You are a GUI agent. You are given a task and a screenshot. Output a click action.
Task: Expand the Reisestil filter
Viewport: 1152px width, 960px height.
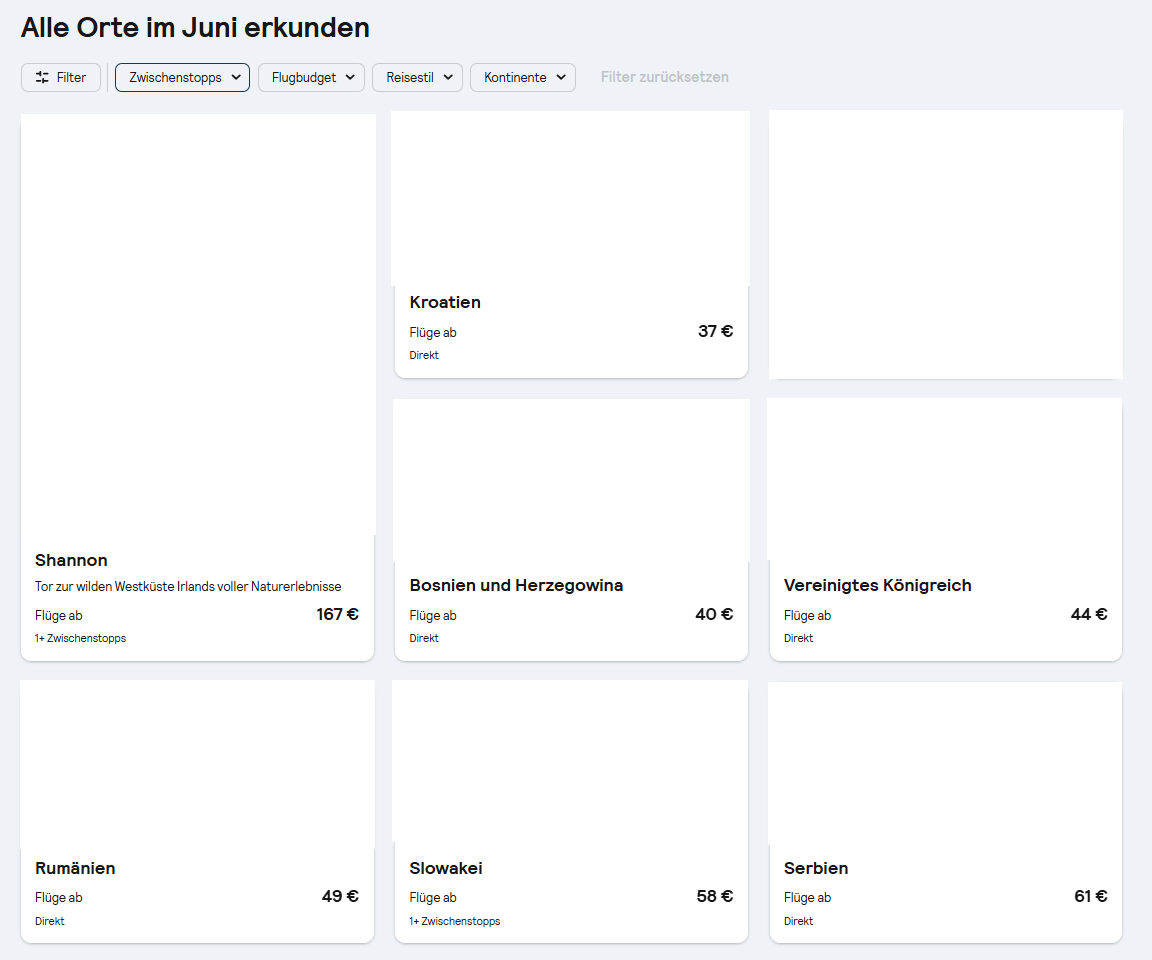[417, 77]
